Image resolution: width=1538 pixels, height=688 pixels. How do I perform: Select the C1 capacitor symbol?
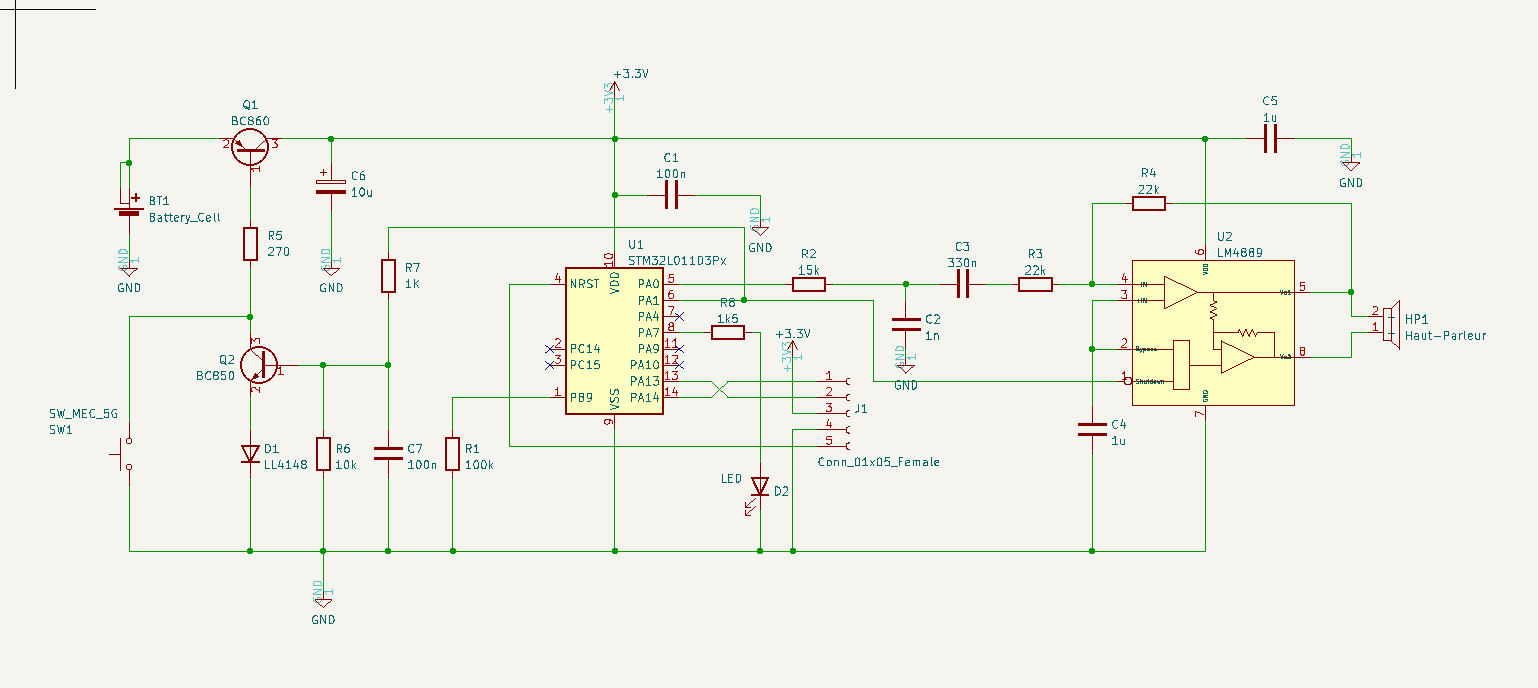tap(671, 195)
